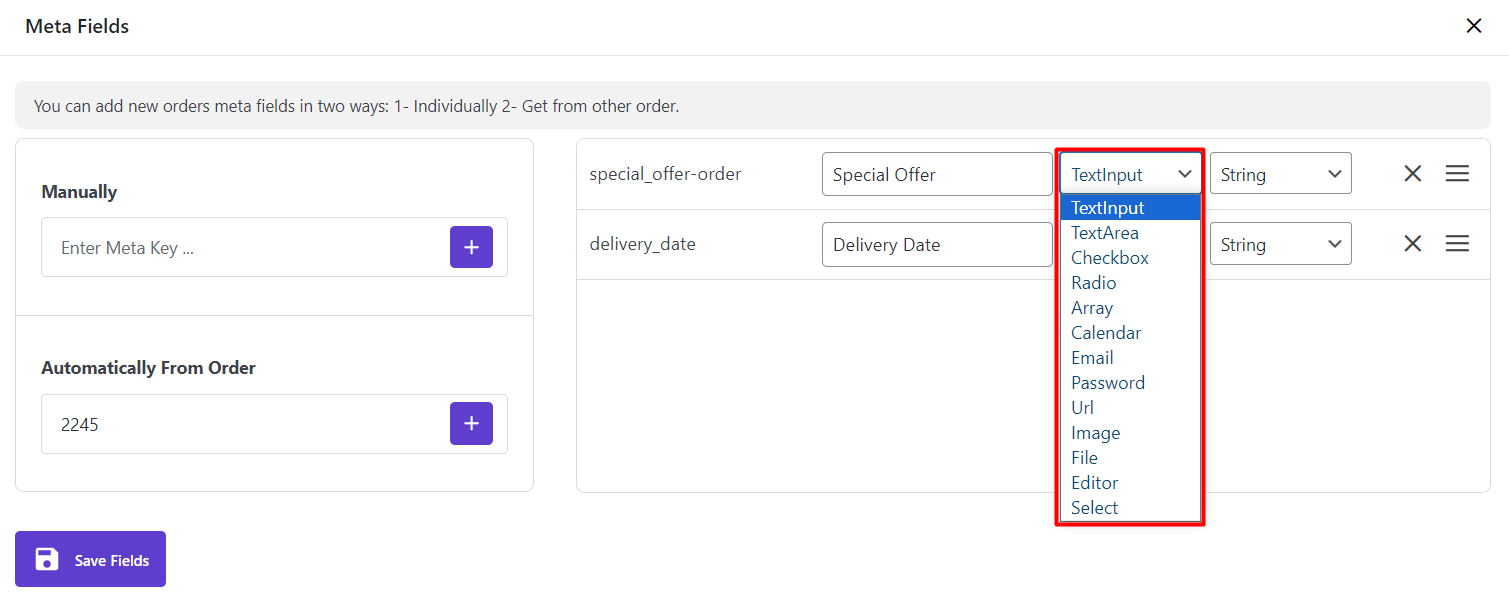Select TextArea in the dropdown list
This screenshot has width=1509, height=603.
(x=1105, y=233)
